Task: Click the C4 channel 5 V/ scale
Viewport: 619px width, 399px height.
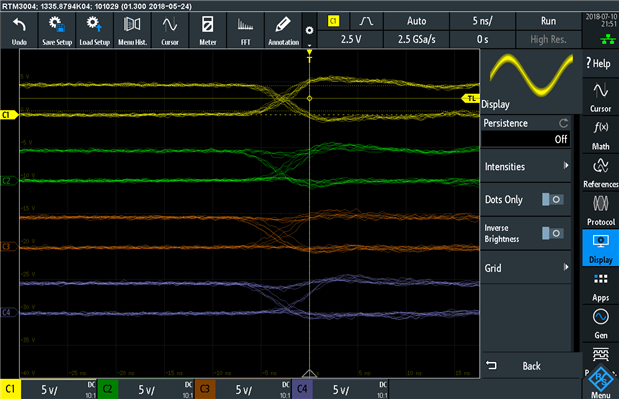Action: pos(341,390)
